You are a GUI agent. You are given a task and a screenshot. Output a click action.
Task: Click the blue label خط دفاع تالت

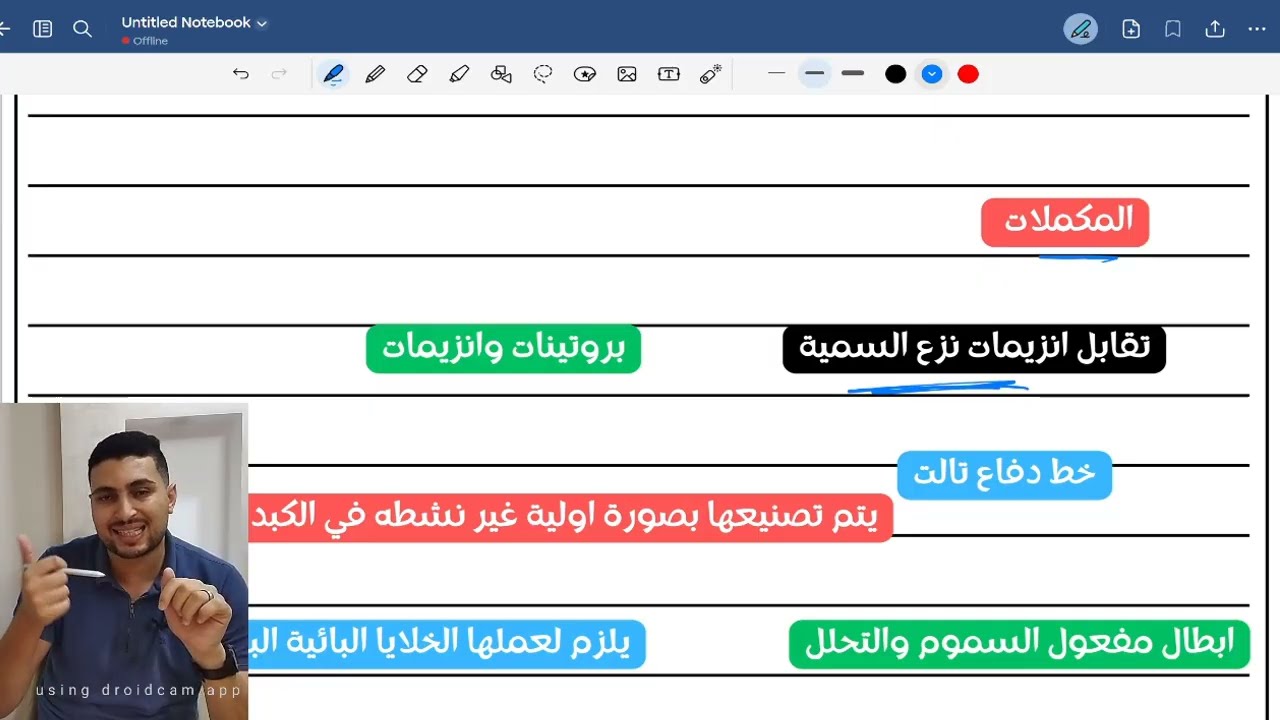coord(1004,475)
